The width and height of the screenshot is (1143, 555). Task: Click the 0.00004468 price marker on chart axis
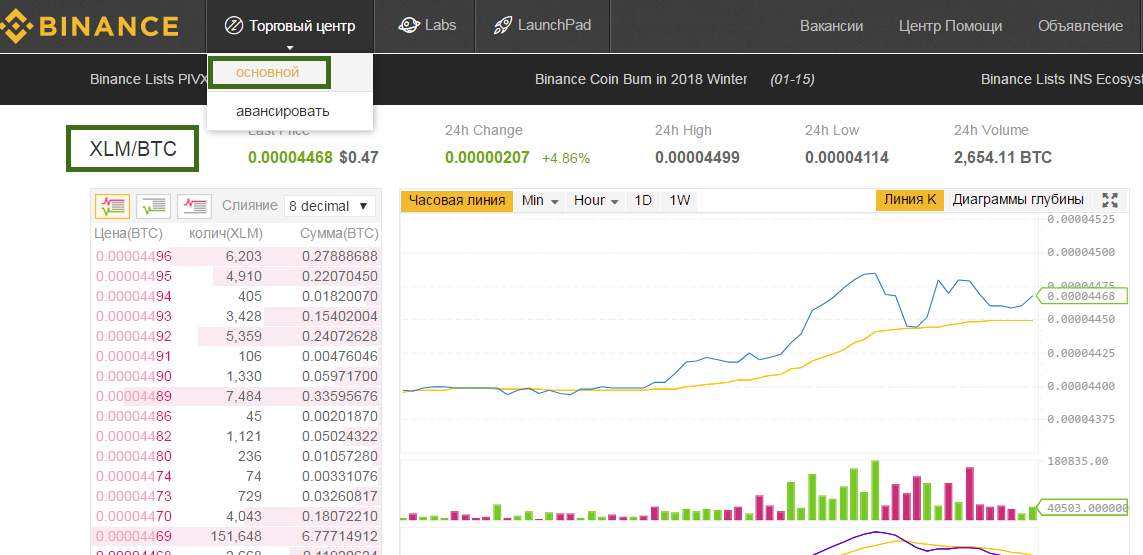pos(1085,296)
